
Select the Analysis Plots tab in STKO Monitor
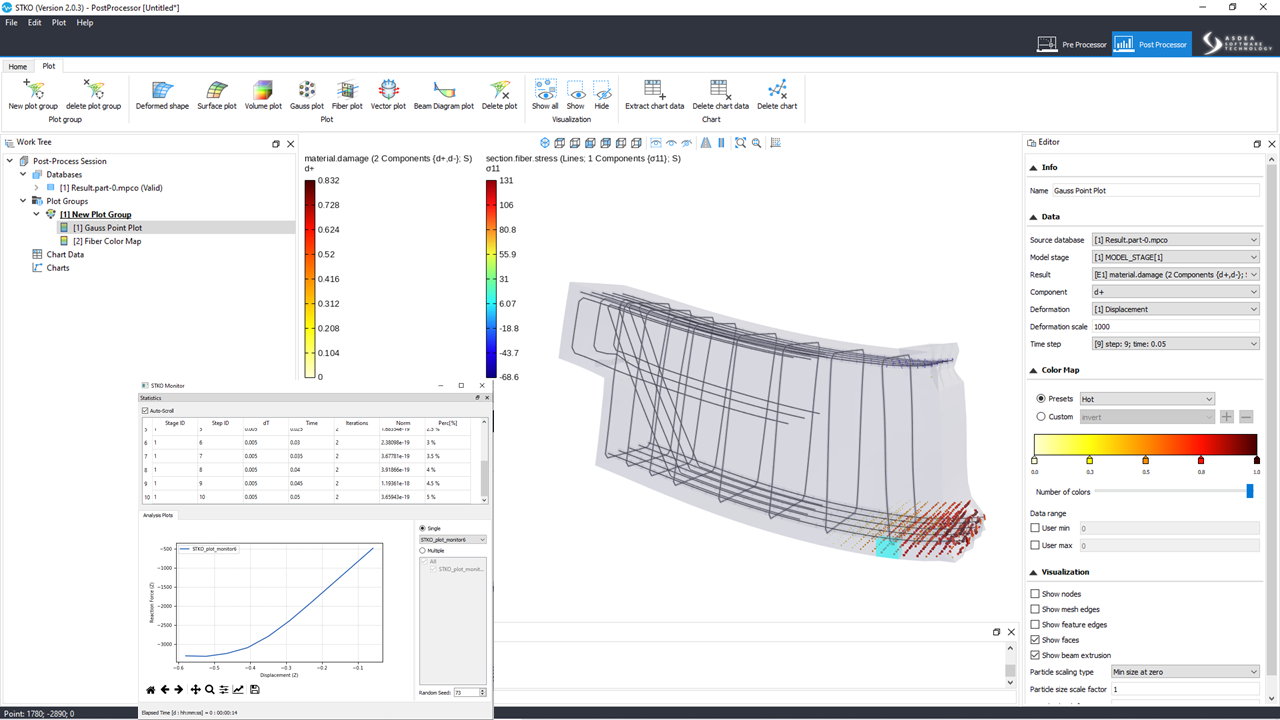coord(158,515)
